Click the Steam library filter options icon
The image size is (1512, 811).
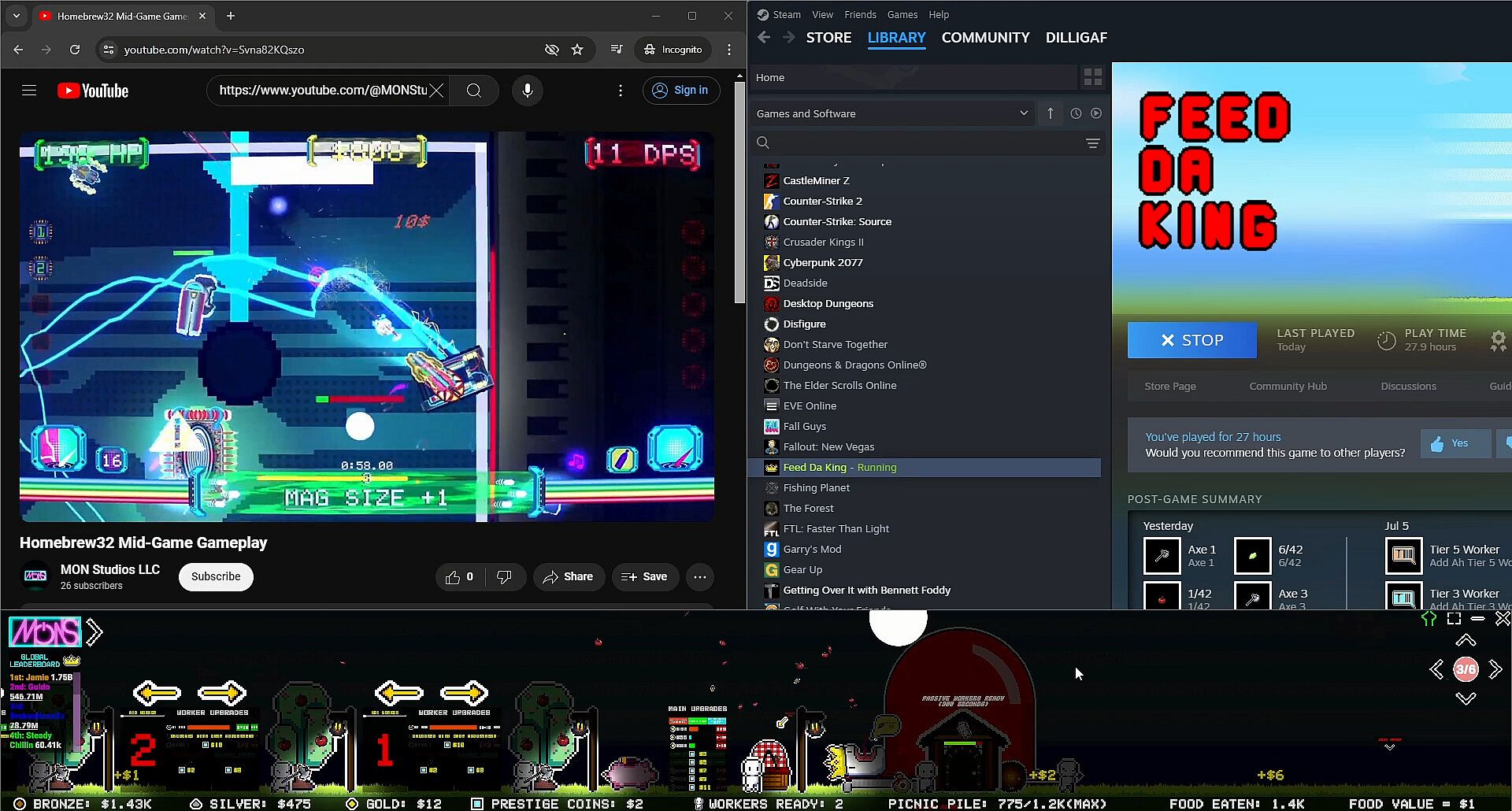(1092, 143)
